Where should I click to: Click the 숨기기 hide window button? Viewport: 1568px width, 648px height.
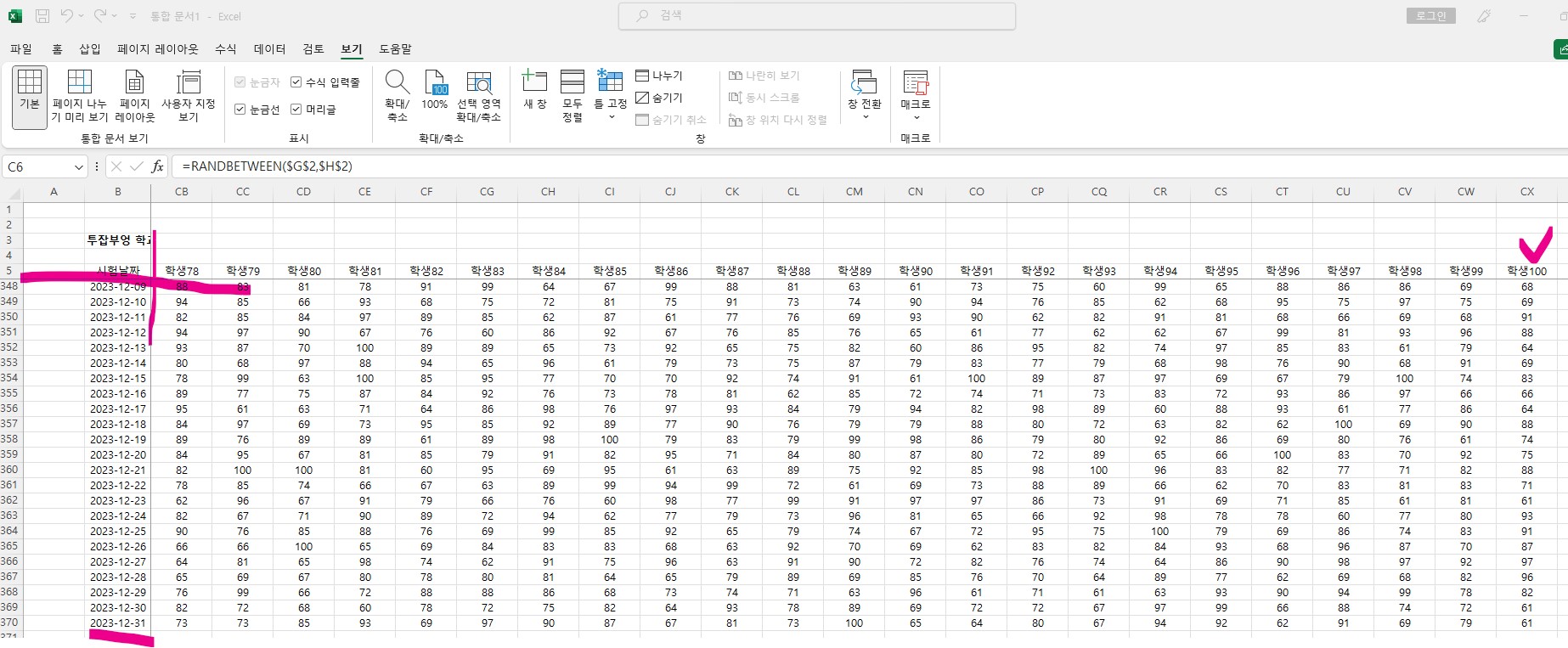[x=659, y=98]
